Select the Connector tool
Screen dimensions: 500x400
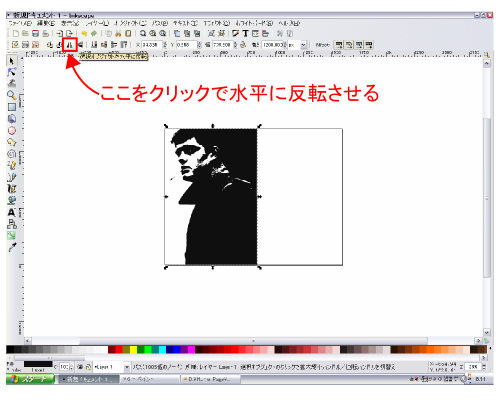(x=12, y=224)
